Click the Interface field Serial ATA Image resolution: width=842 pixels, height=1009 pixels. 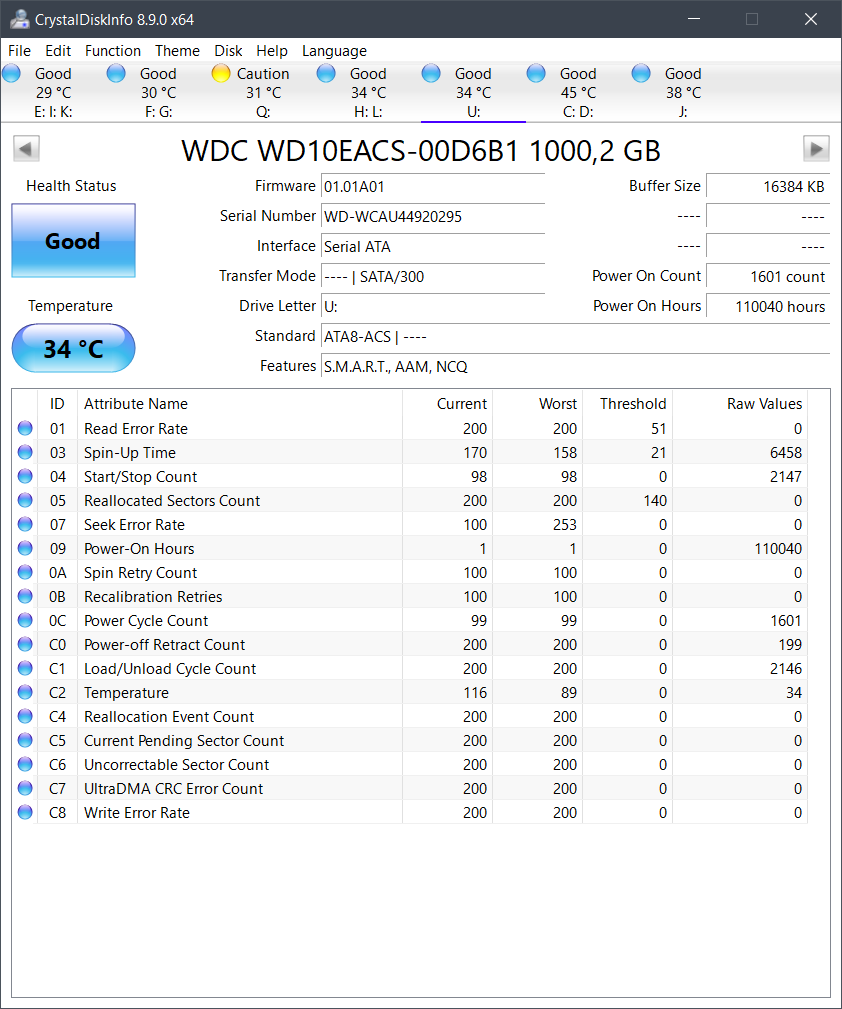pyautogui.click(x=433, y=246)
